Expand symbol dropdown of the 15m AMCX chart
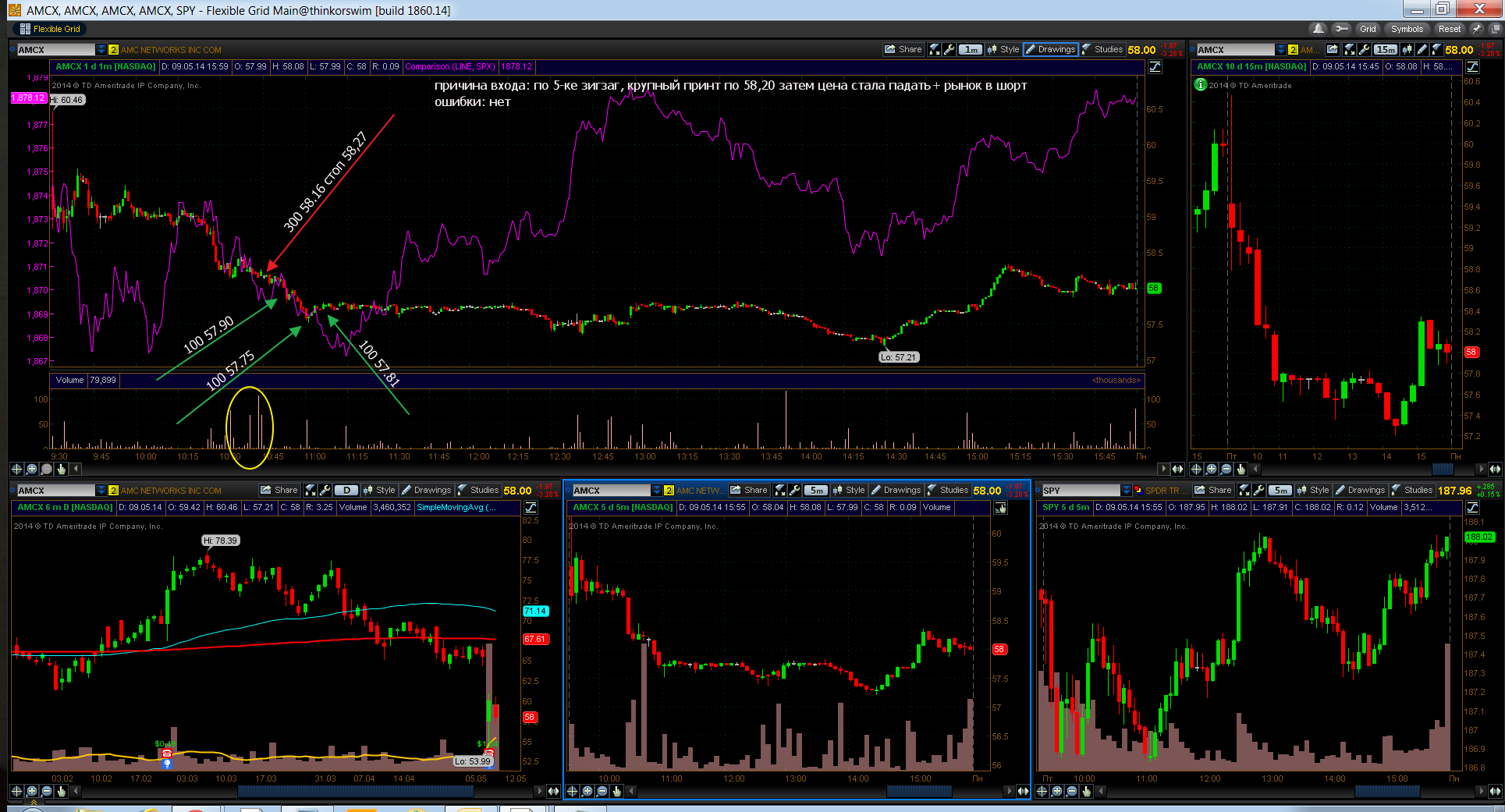 (x=1280, y=50)
